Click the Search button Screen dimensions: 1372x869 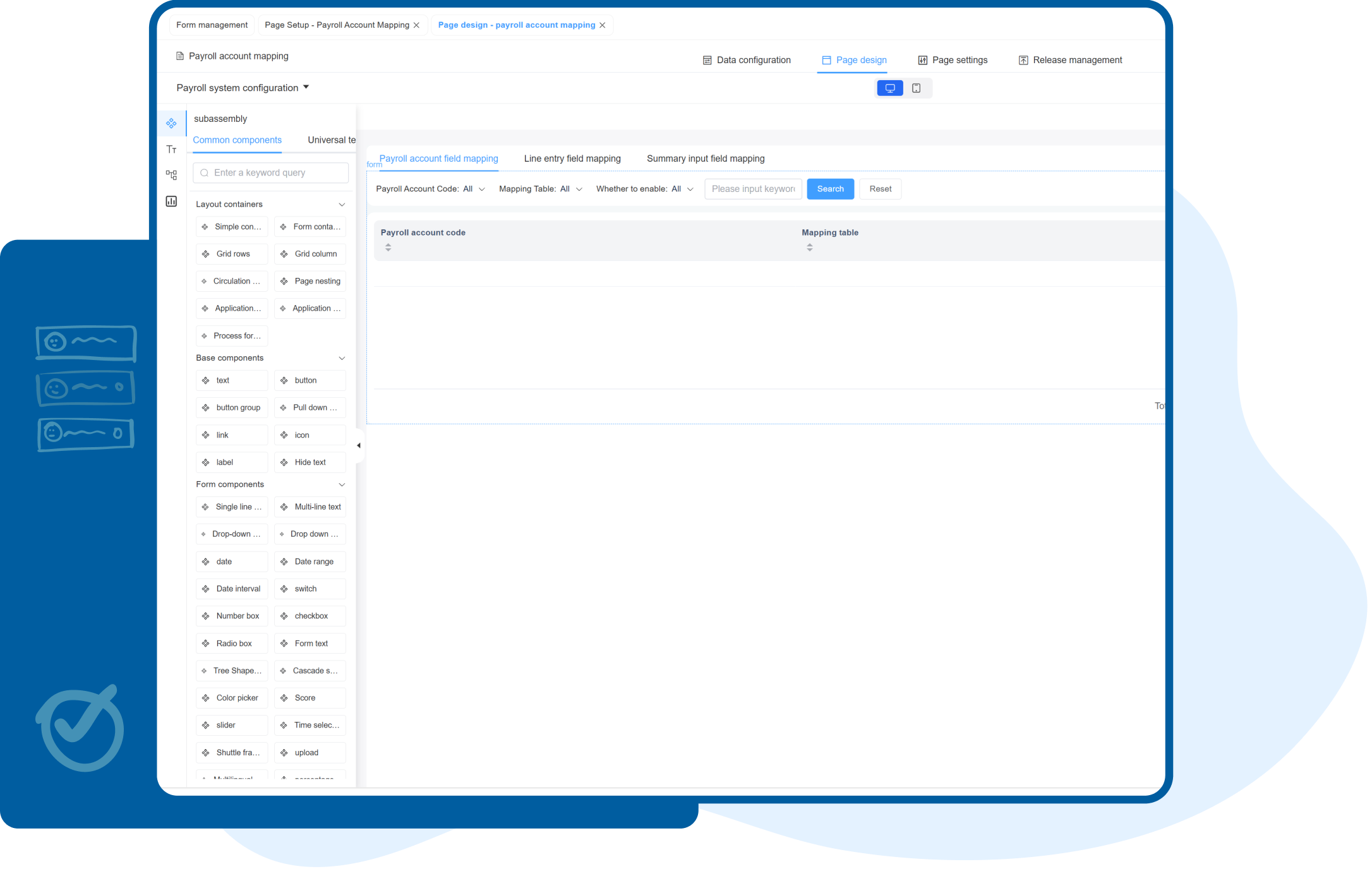point(830,189)
